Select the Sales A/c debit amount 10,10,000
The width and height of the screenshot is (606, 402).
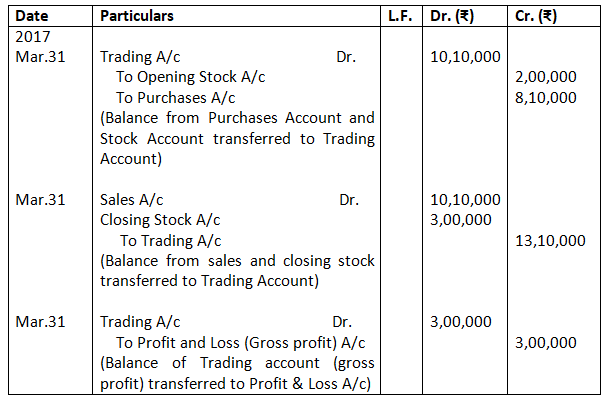point(463,199)
